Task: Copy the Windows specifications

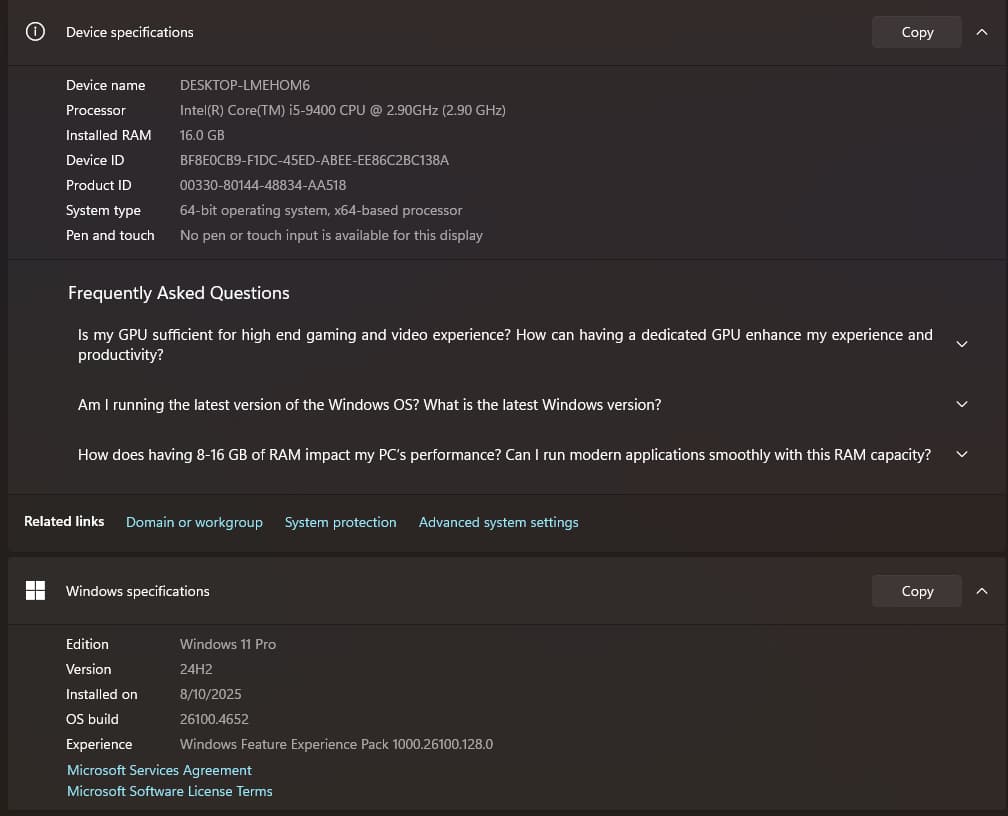Action: coord(917,591)
